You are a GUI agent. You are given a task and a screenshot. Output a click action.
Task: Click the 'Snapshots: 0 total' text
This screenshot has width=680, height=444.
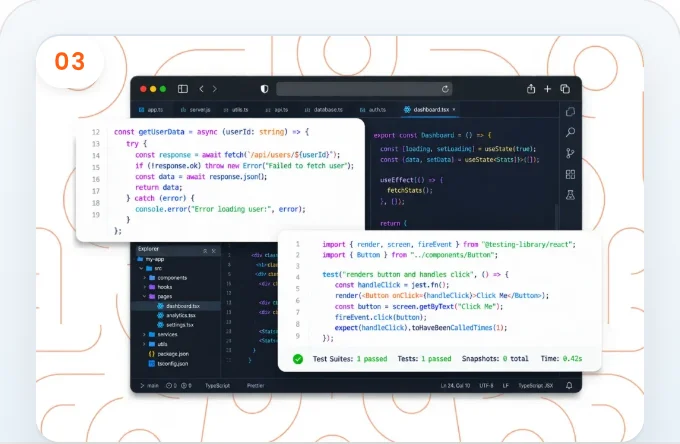pyautogui.click(x=495, y=359)
